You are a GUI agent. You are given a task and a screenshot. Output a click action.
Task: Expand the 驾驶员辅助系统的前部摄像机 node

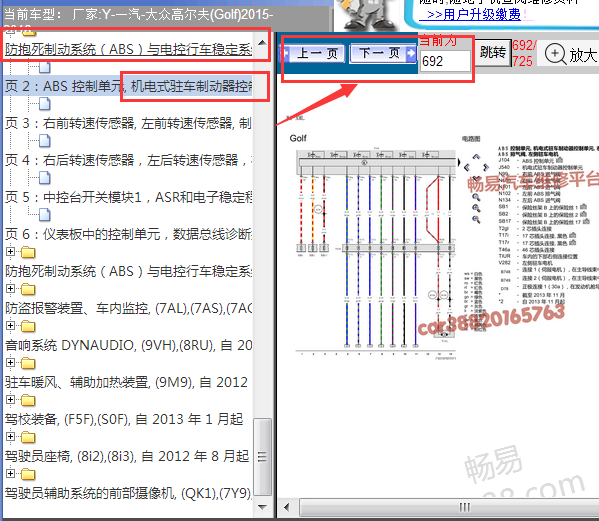point(11,474)
